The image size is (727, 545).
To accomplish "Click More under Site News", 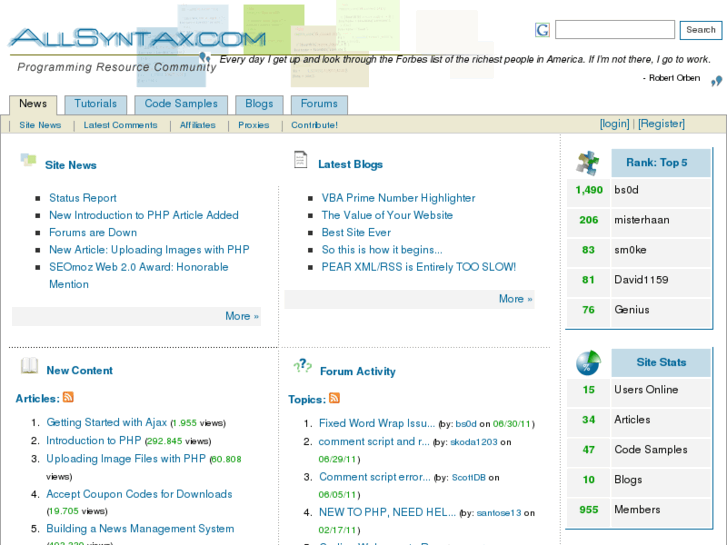I will [242, 316].
